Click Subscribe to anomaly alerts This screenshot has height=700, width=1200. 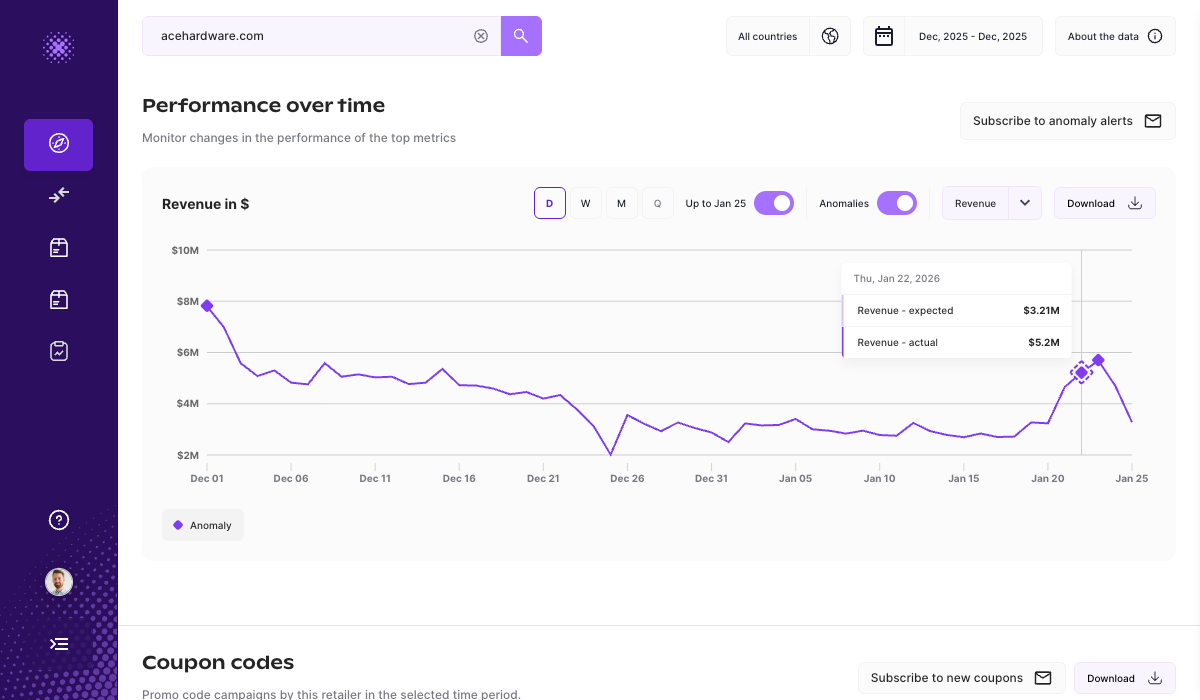tap(1067, 120)
